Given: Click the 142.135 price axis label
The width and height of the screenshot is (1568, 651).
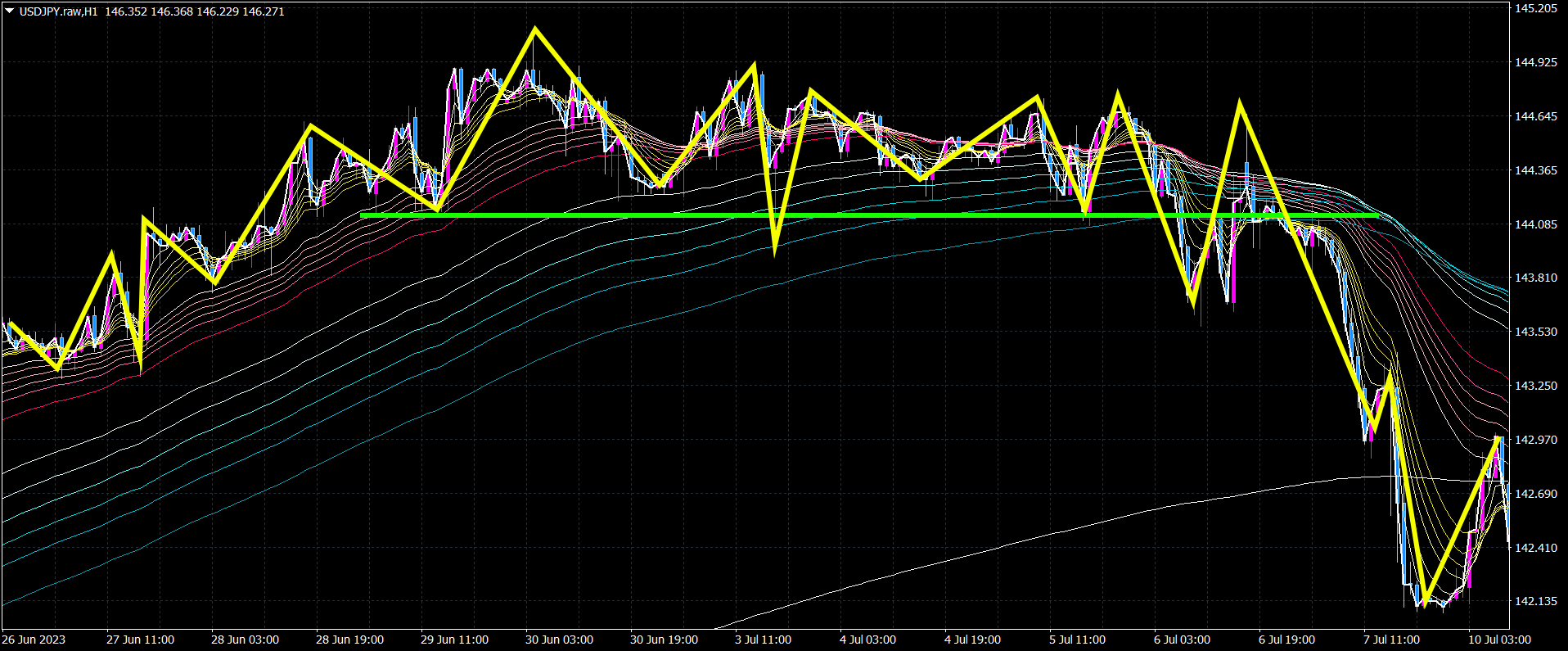Looking at the screenshot, I should (x=1534, y=601).
